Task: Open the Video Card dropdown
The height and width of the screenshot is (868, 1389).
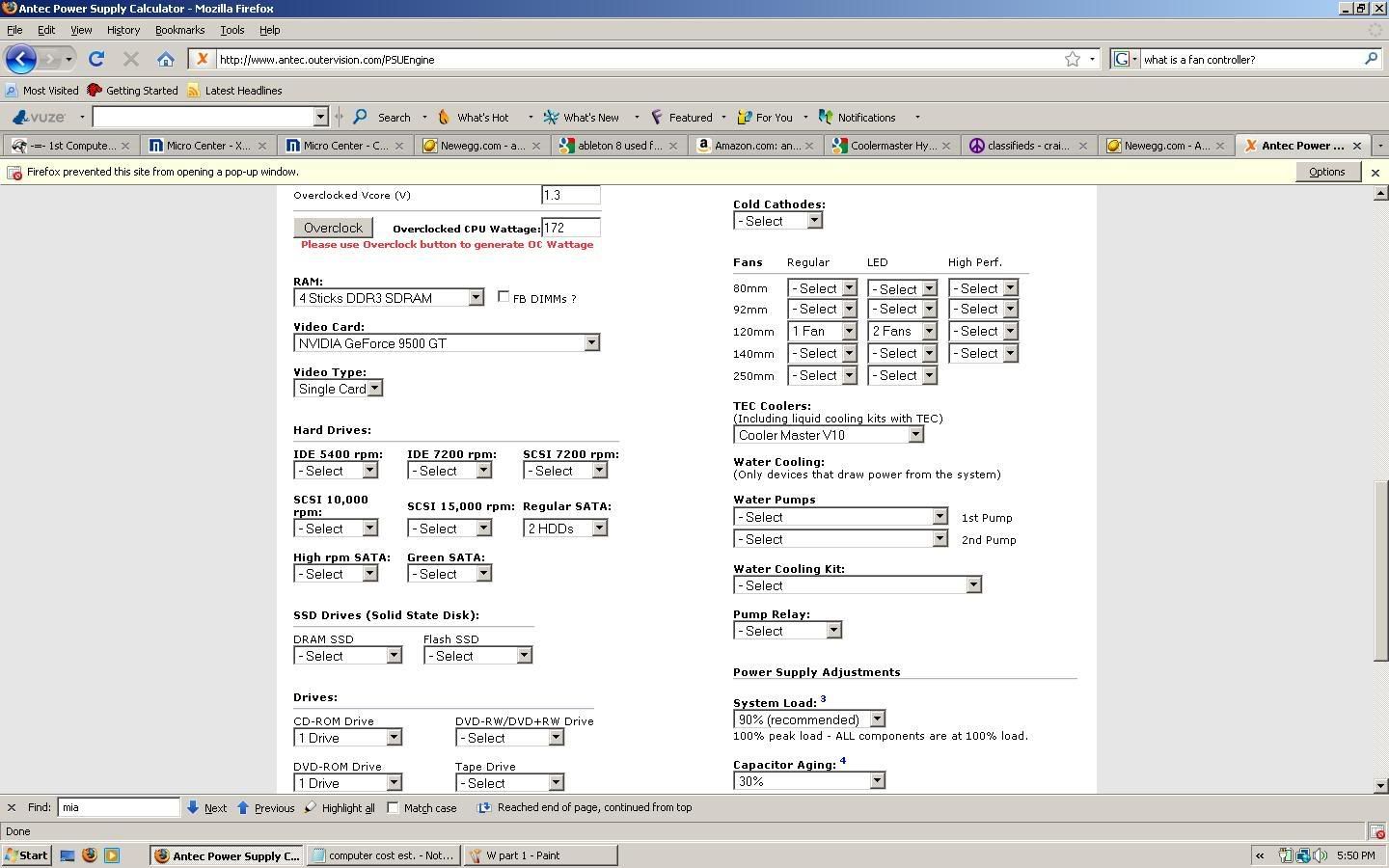Action: point(447,343)
